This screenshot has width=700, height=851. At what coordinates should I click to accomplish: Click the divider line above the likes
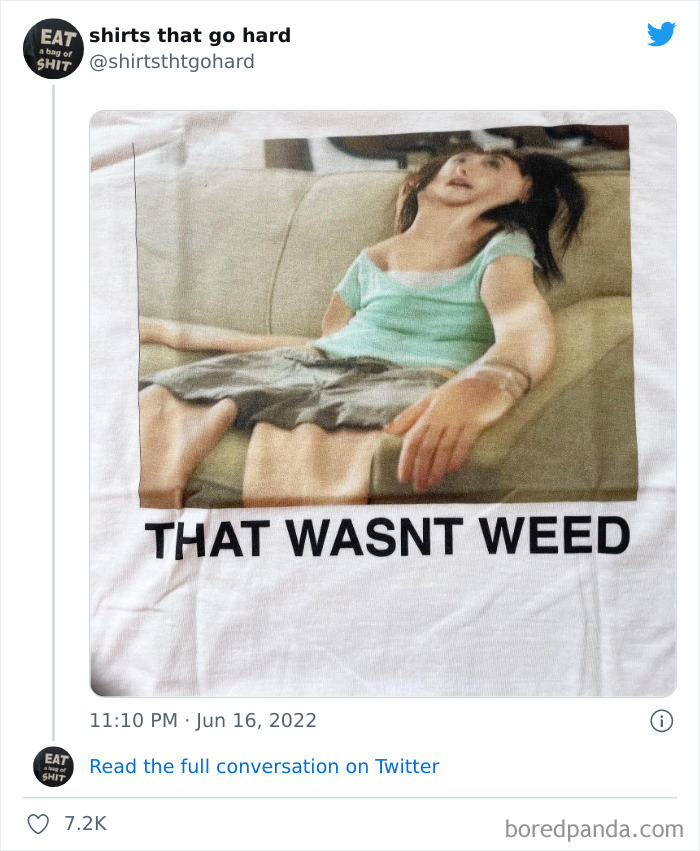(349, 798)
